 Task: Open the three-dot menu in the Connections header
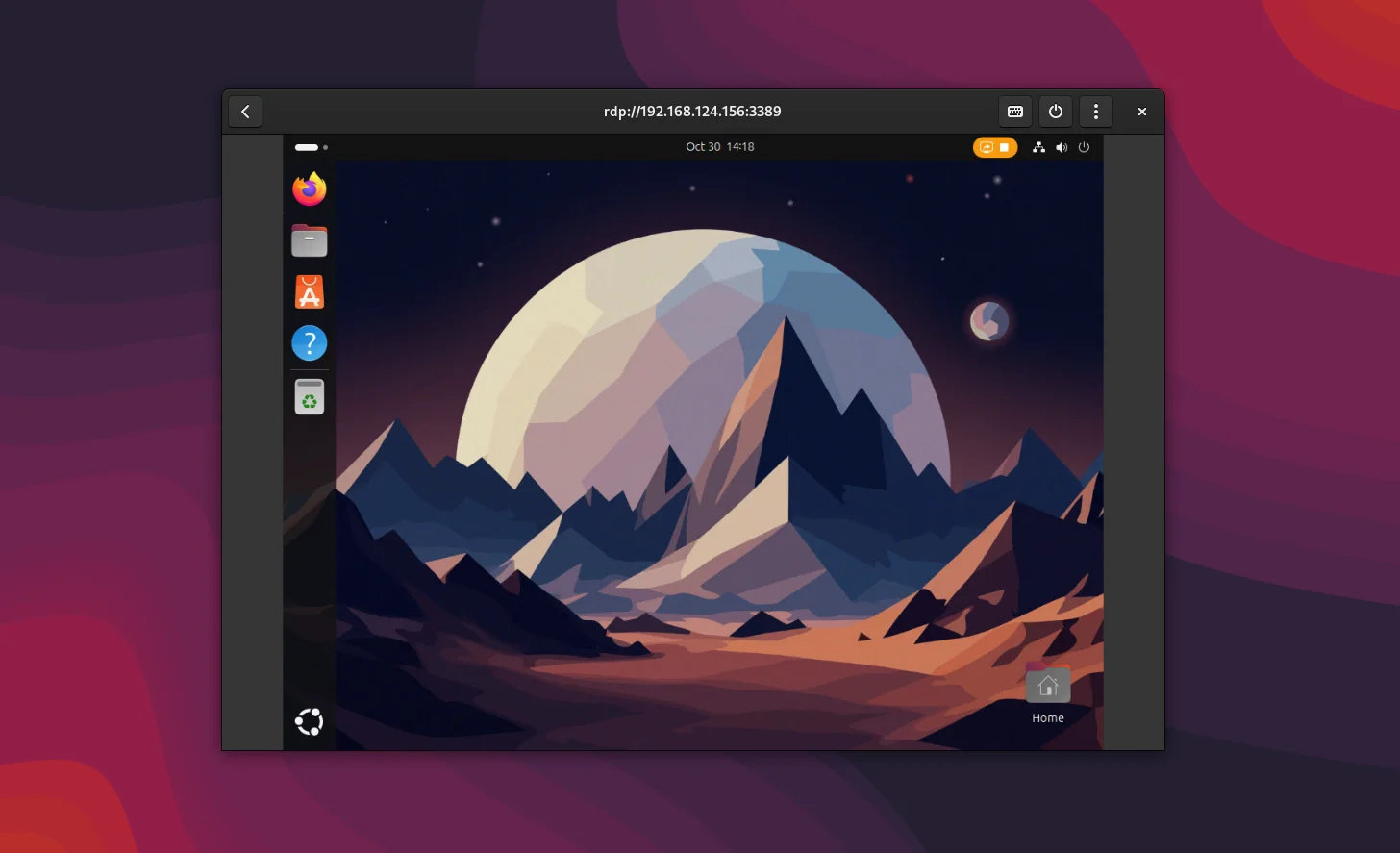coord(1096,111)
